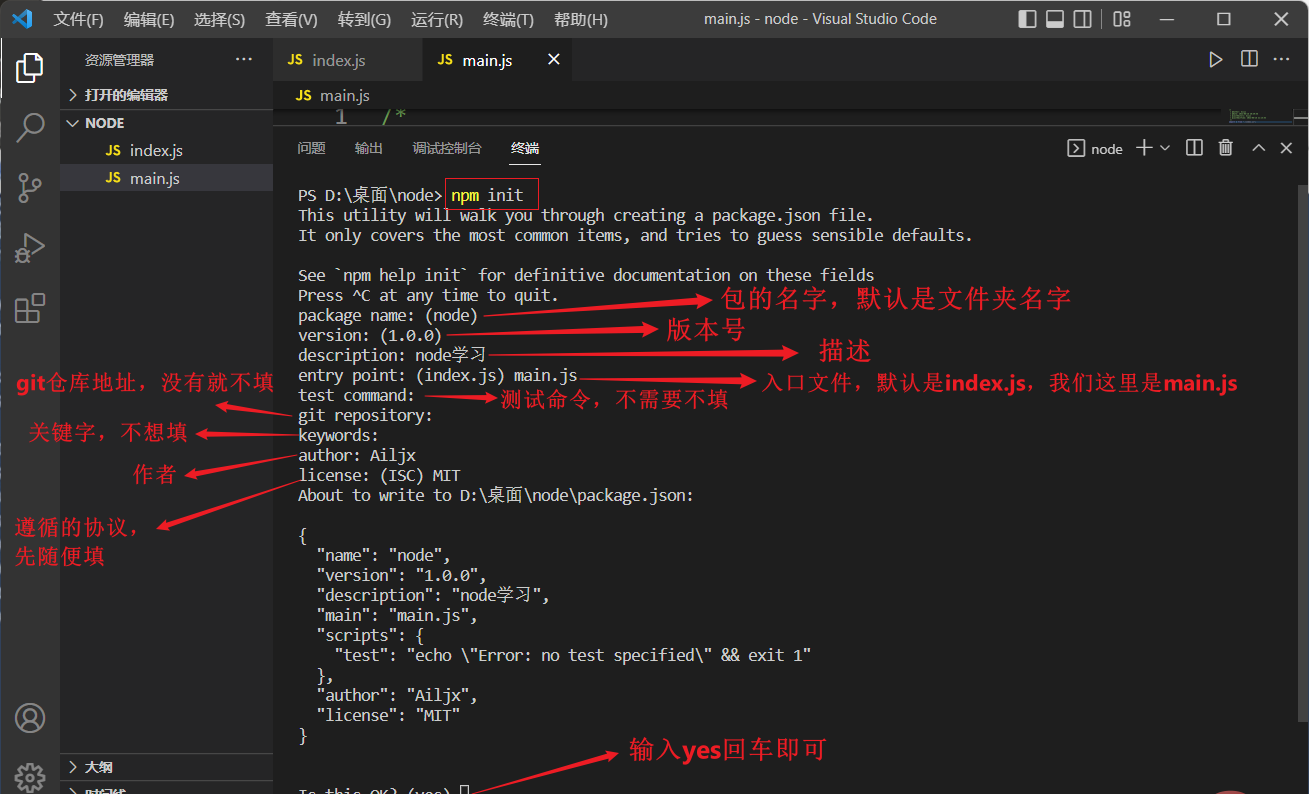
Task: Open the Accounts menu icon
Action: click(30, 718)
